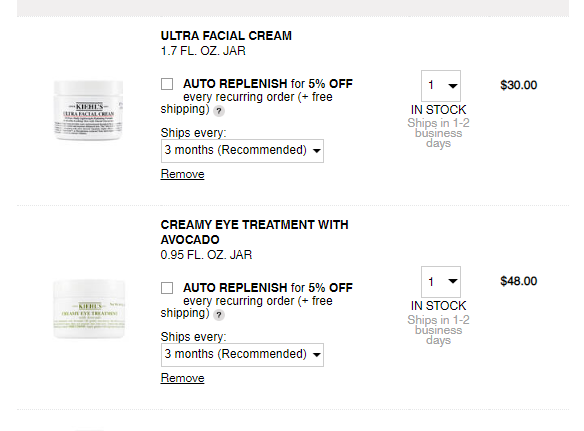584x431 pixels.
Task: Open Ultra Facial Cream product title
Action: (x=226, y=36)
